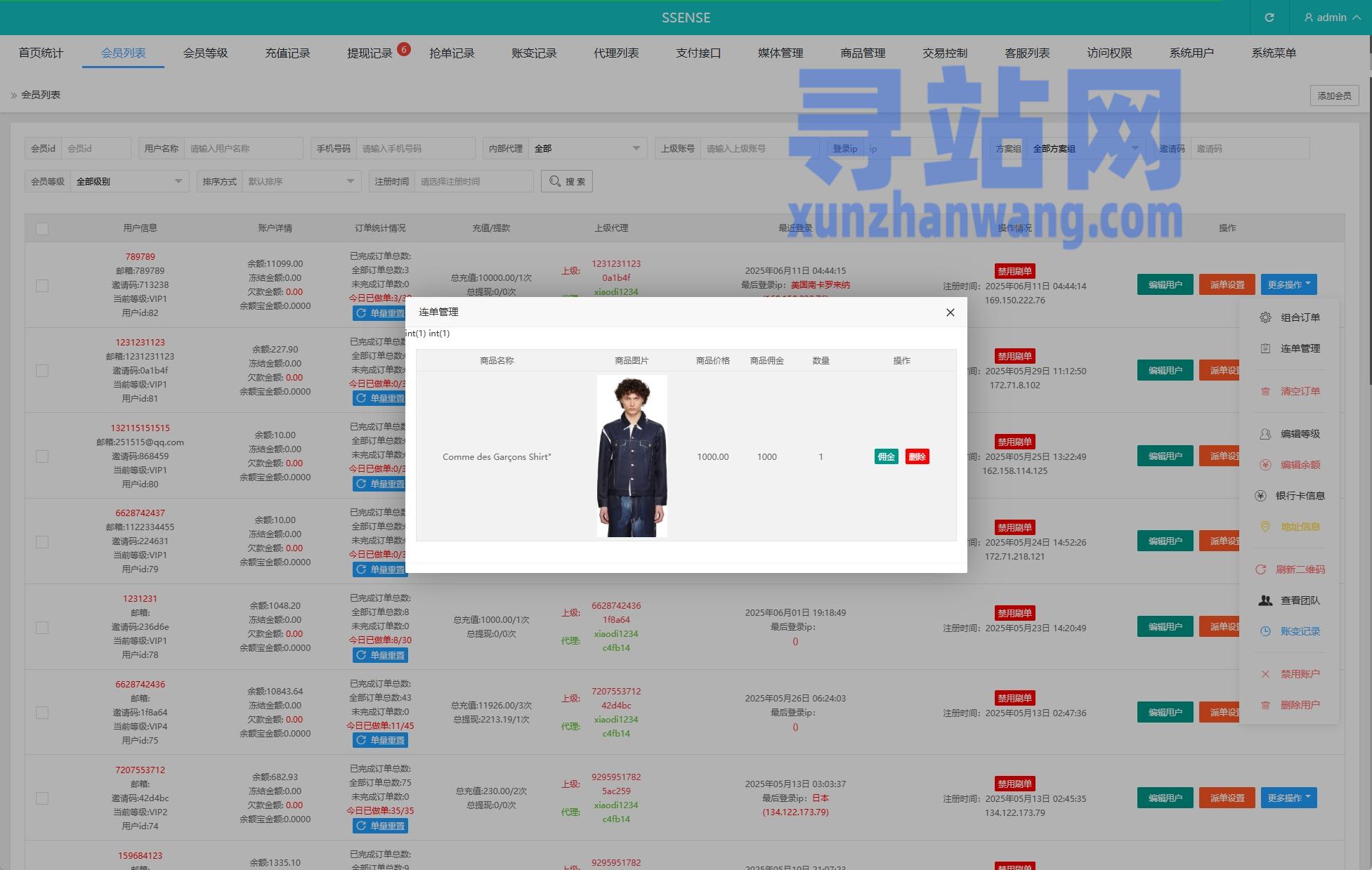Focus the 会员id input field

coord(96,148)
